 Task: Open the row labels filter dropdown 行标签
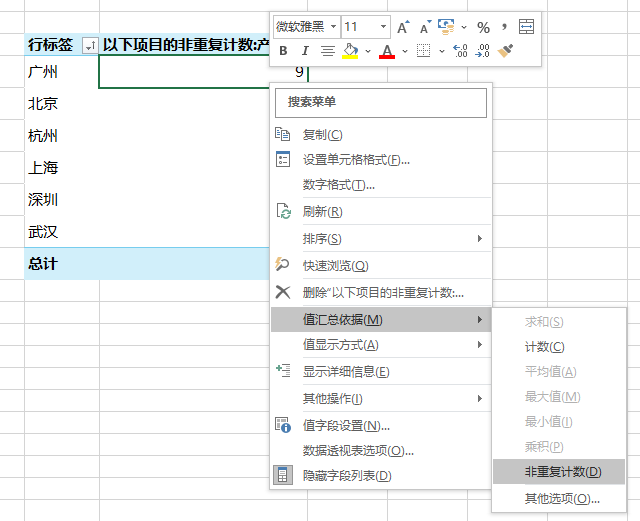[90, 45]
